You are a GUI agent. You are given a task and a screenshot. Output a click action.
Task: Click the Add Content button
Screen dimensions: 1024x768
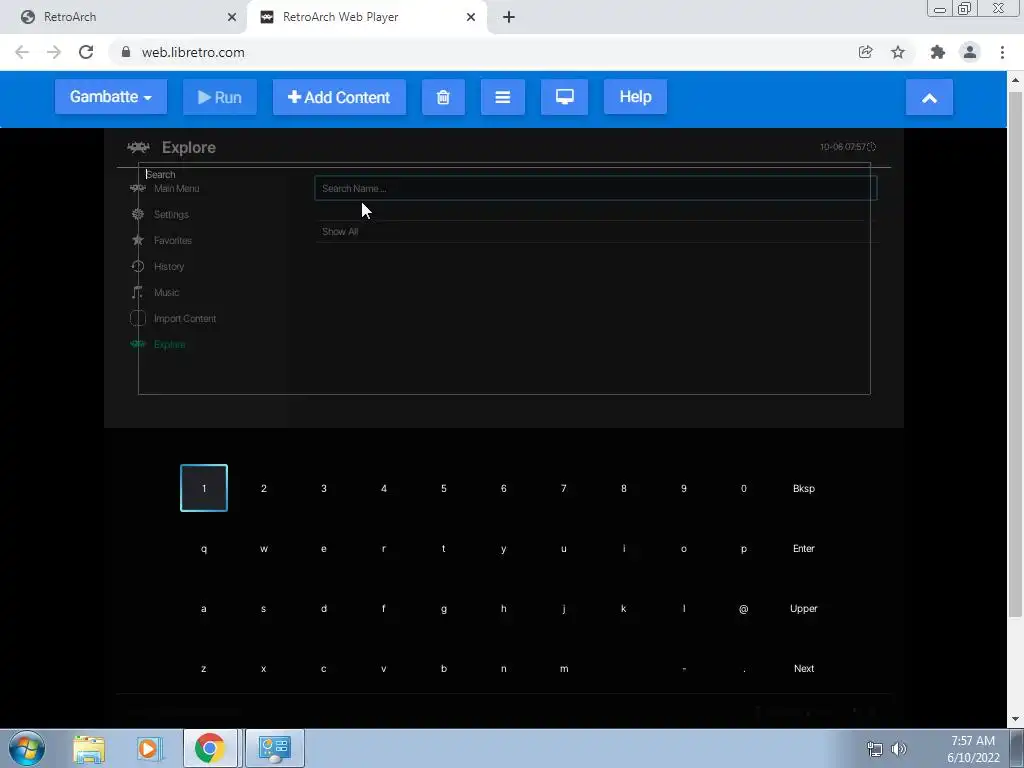tap(339, 97)
